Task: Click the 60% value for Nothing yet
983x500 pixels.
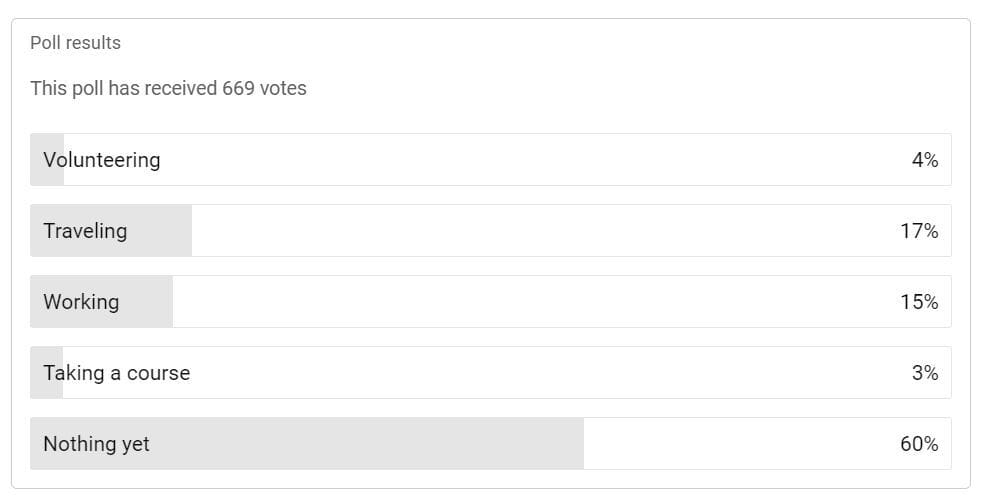Action: (x=919, y=444)
